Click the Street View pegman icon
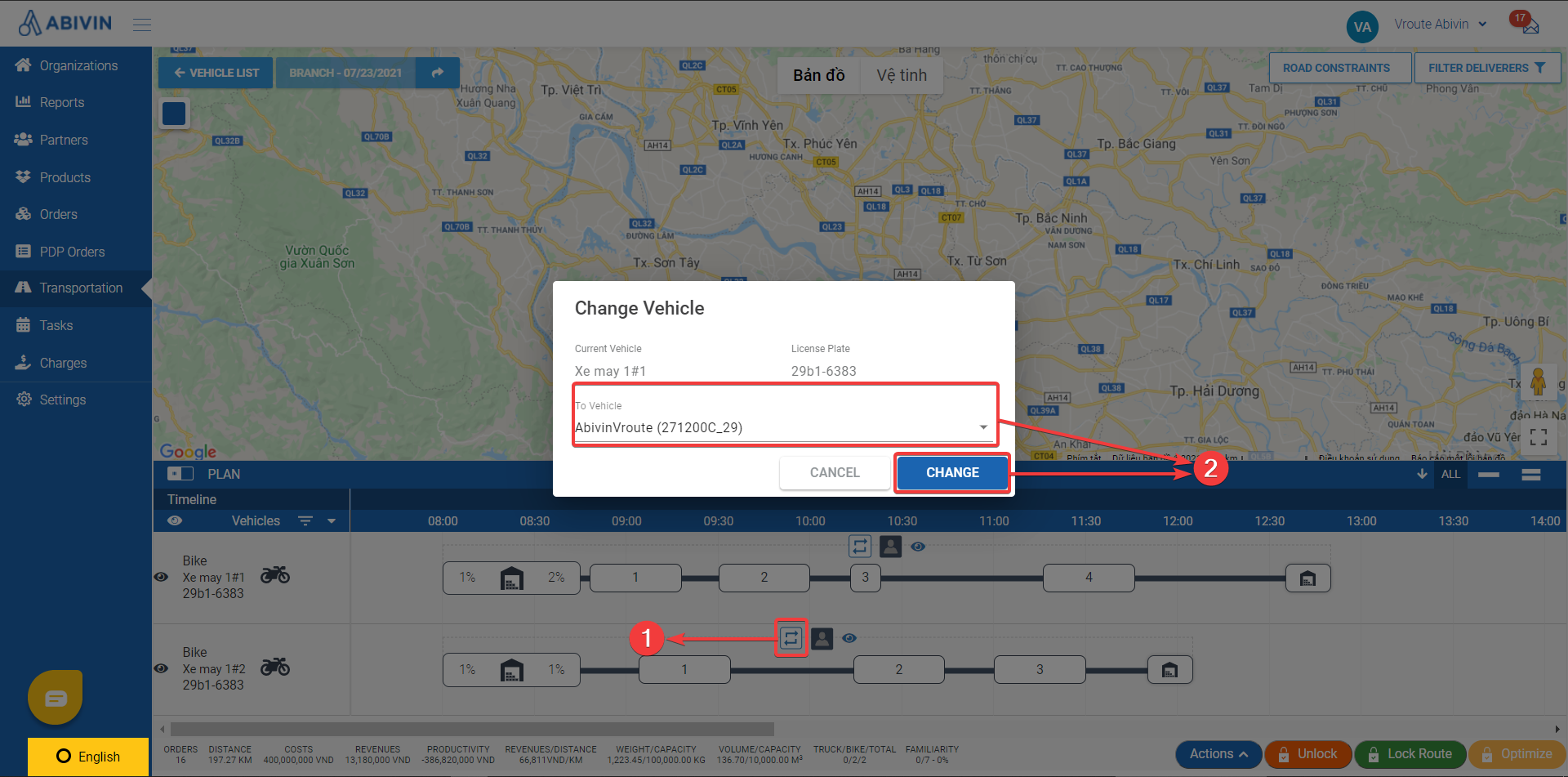Viewport: 1568px width, 777px height. point(1539,382)
